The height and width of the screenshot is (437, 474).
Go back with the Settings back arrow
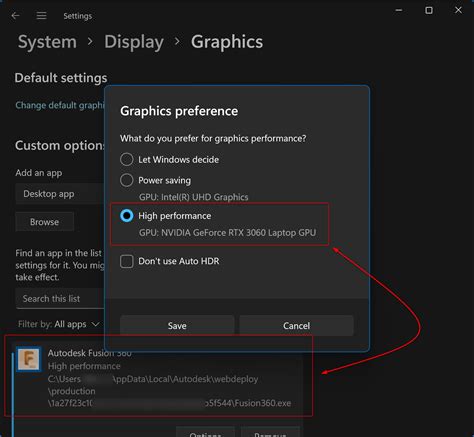[x=15, y=16]
